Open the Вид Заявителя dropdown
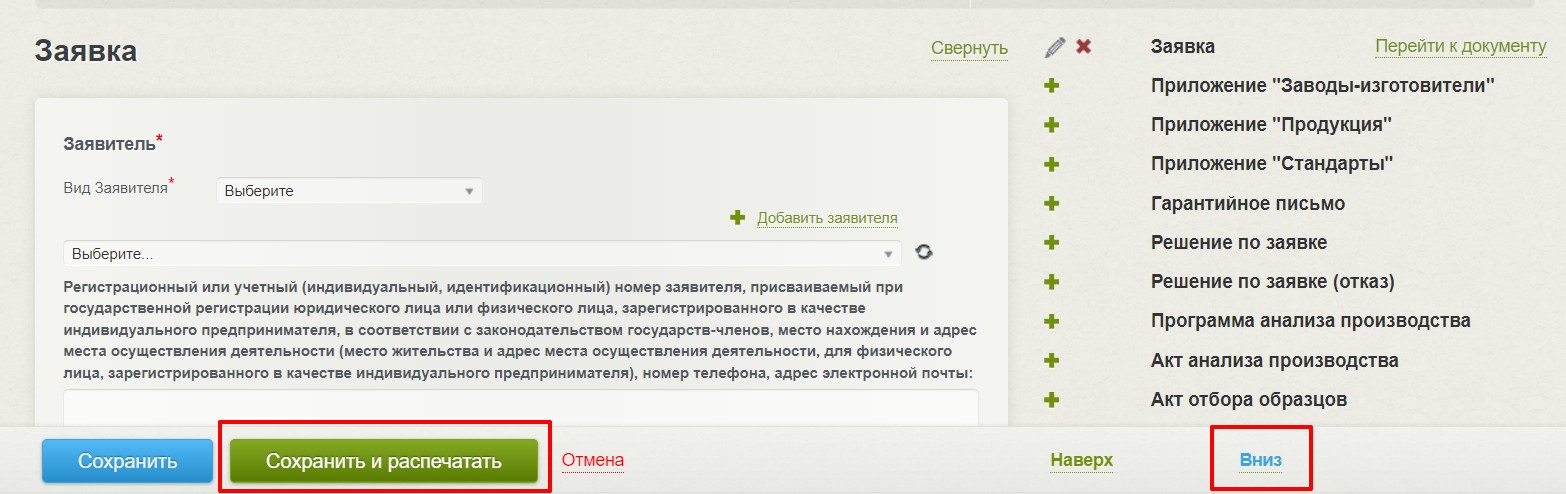Viewport: 1566px width, 494px height. 349,191
